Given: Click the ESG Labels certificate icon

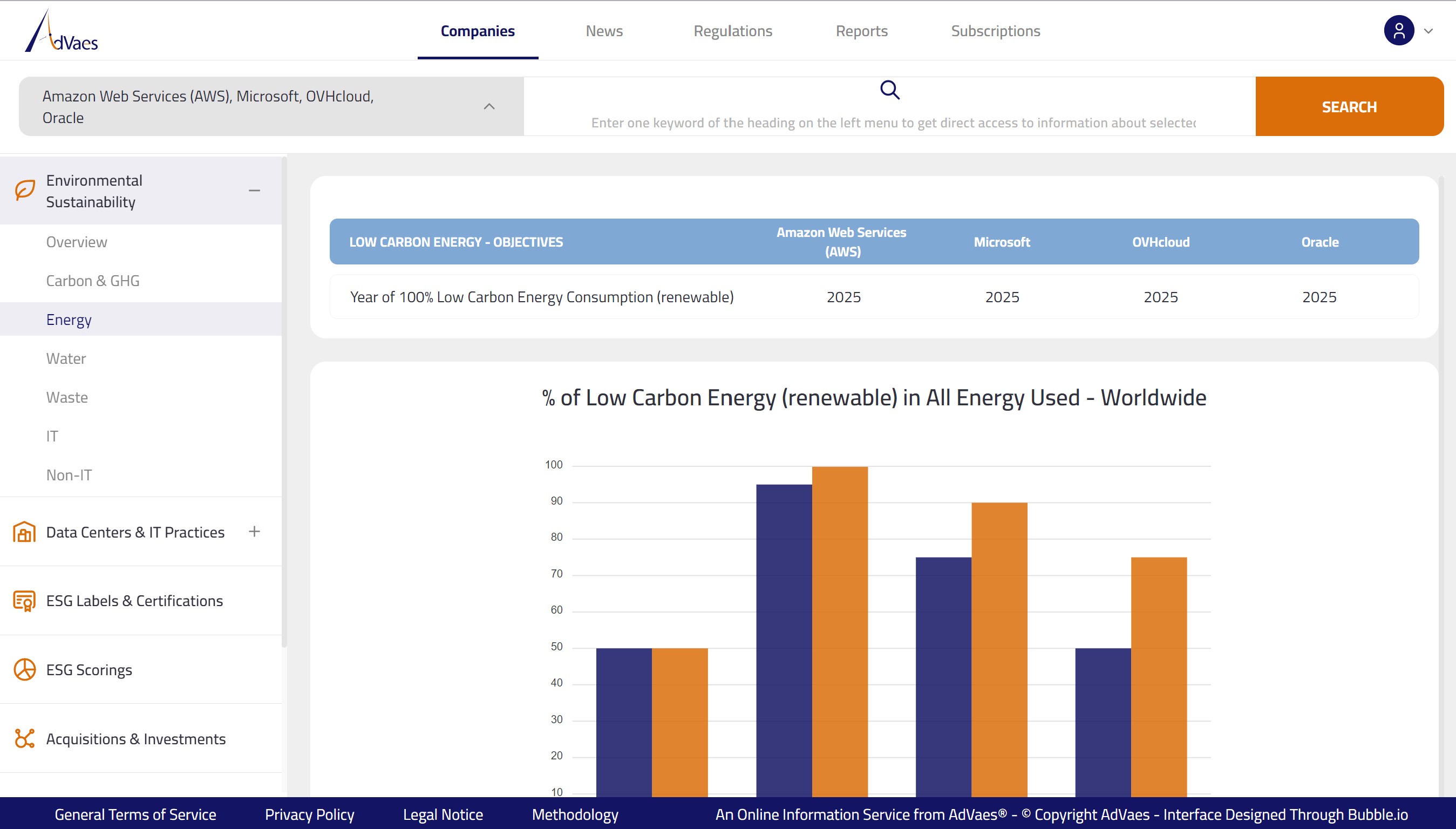Looking at the screenshot, I should [24, 601].
